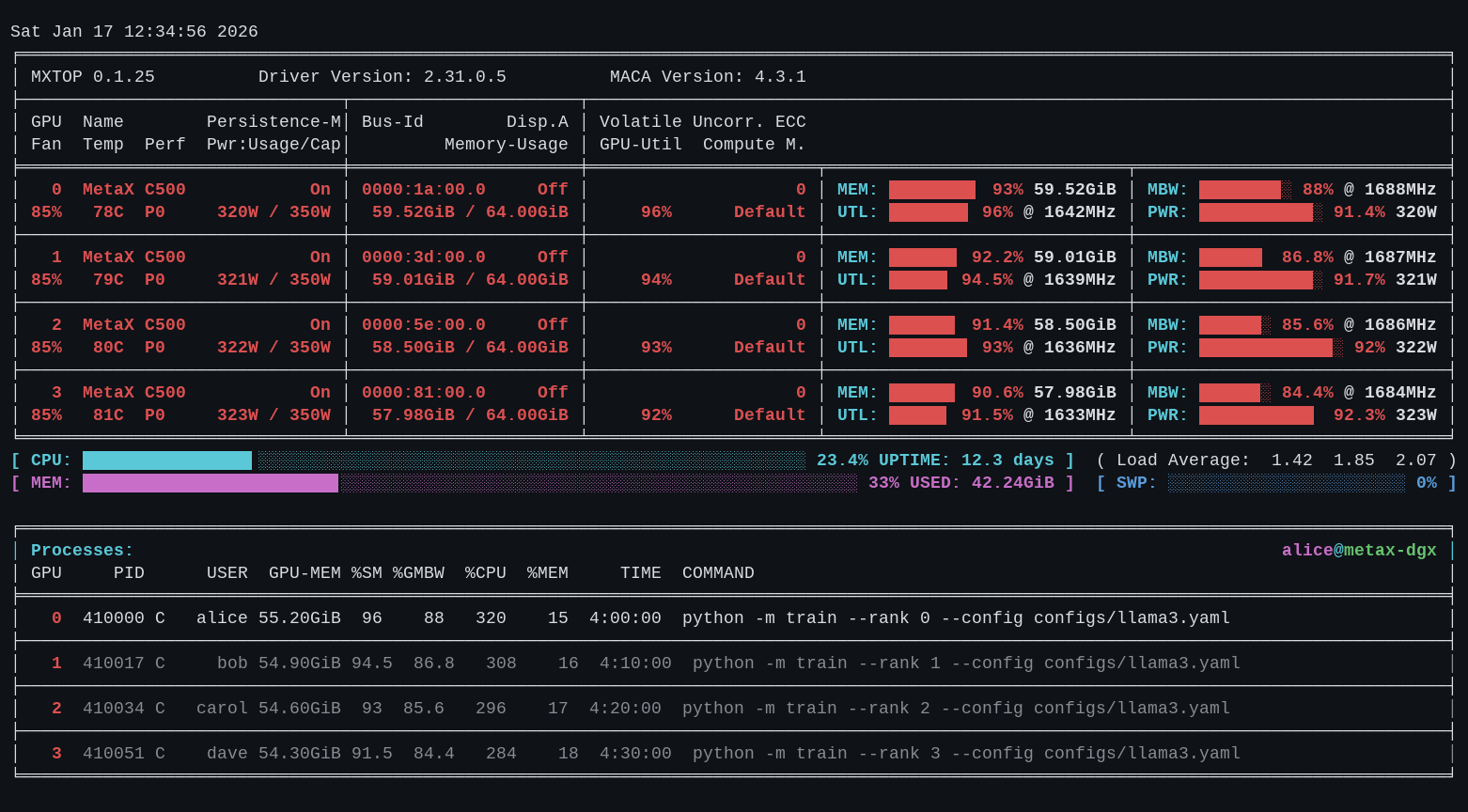Click power reading 320W / 350W
This screenshot has width=1468, height=812.
pos(273,212)
